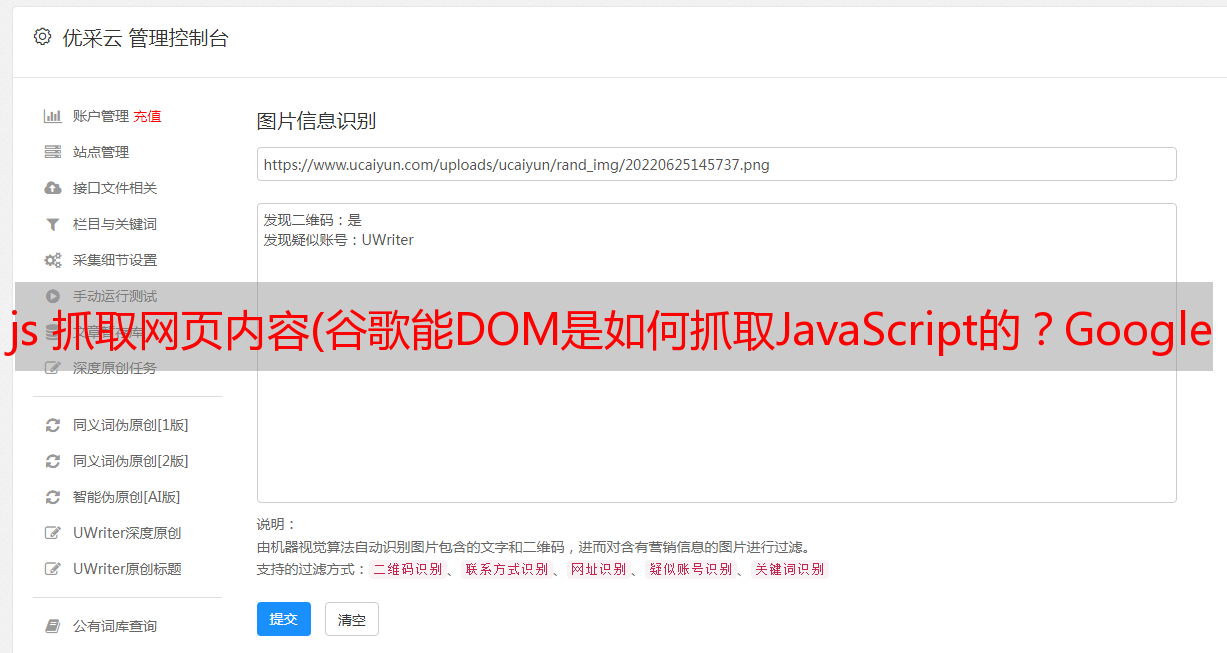Viewport: 1227px width, 653px height.
Task: Click the image URL input field
Action: [716, 164]
